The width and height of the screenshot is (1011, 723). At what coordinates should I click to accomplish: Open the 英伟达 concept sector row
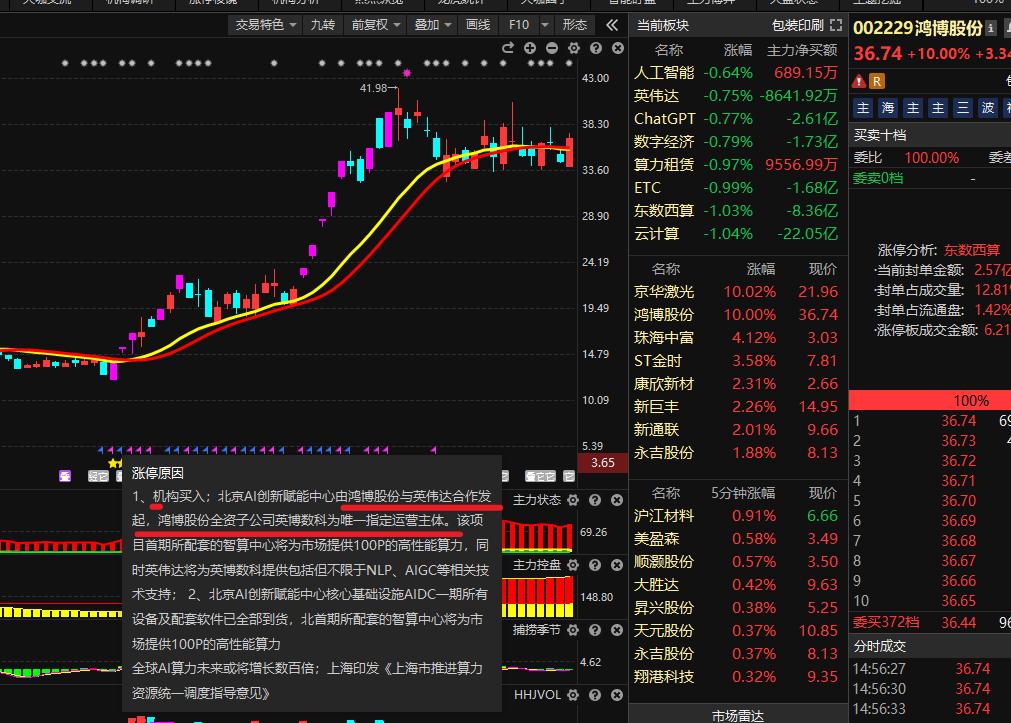click(736, 96)
